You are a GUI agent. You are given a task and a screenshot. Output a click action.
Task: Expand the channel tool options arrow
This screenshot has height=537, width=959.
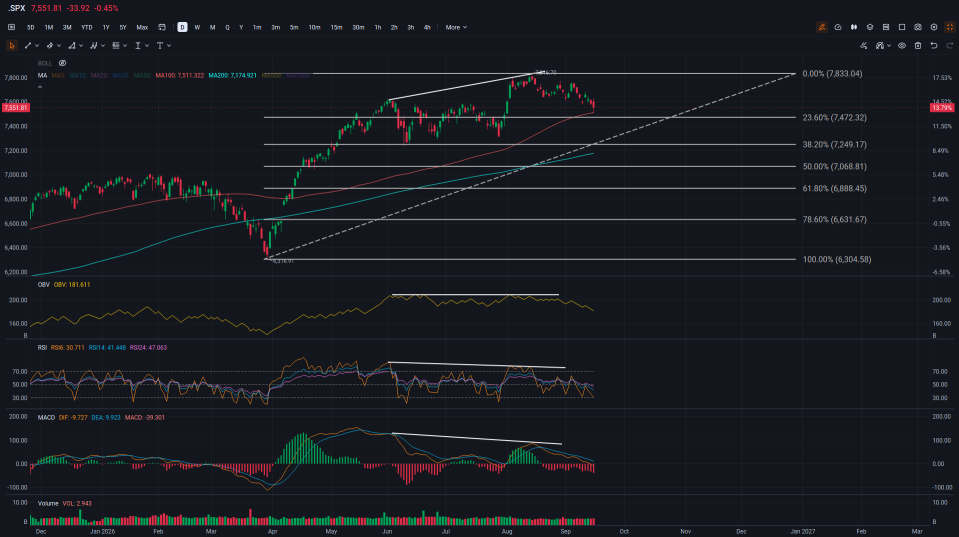59,46
